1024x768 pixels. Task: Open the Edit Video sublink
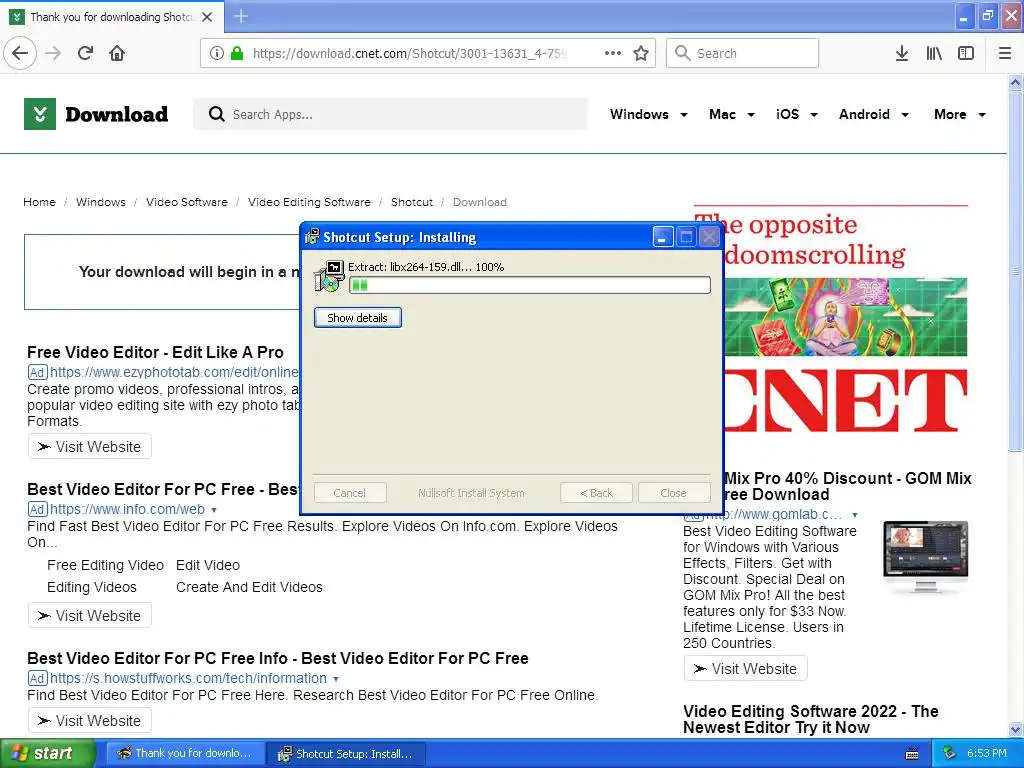208,566
